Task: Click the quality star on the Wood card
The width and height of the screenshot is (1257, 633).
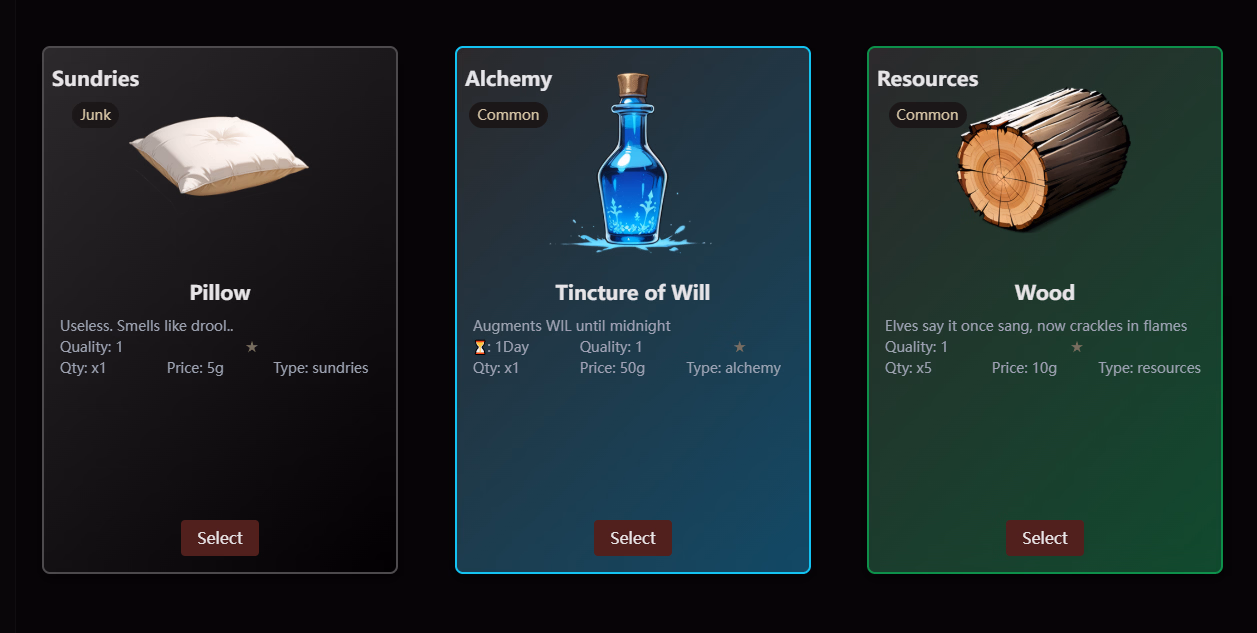Action: point(1077,347)
